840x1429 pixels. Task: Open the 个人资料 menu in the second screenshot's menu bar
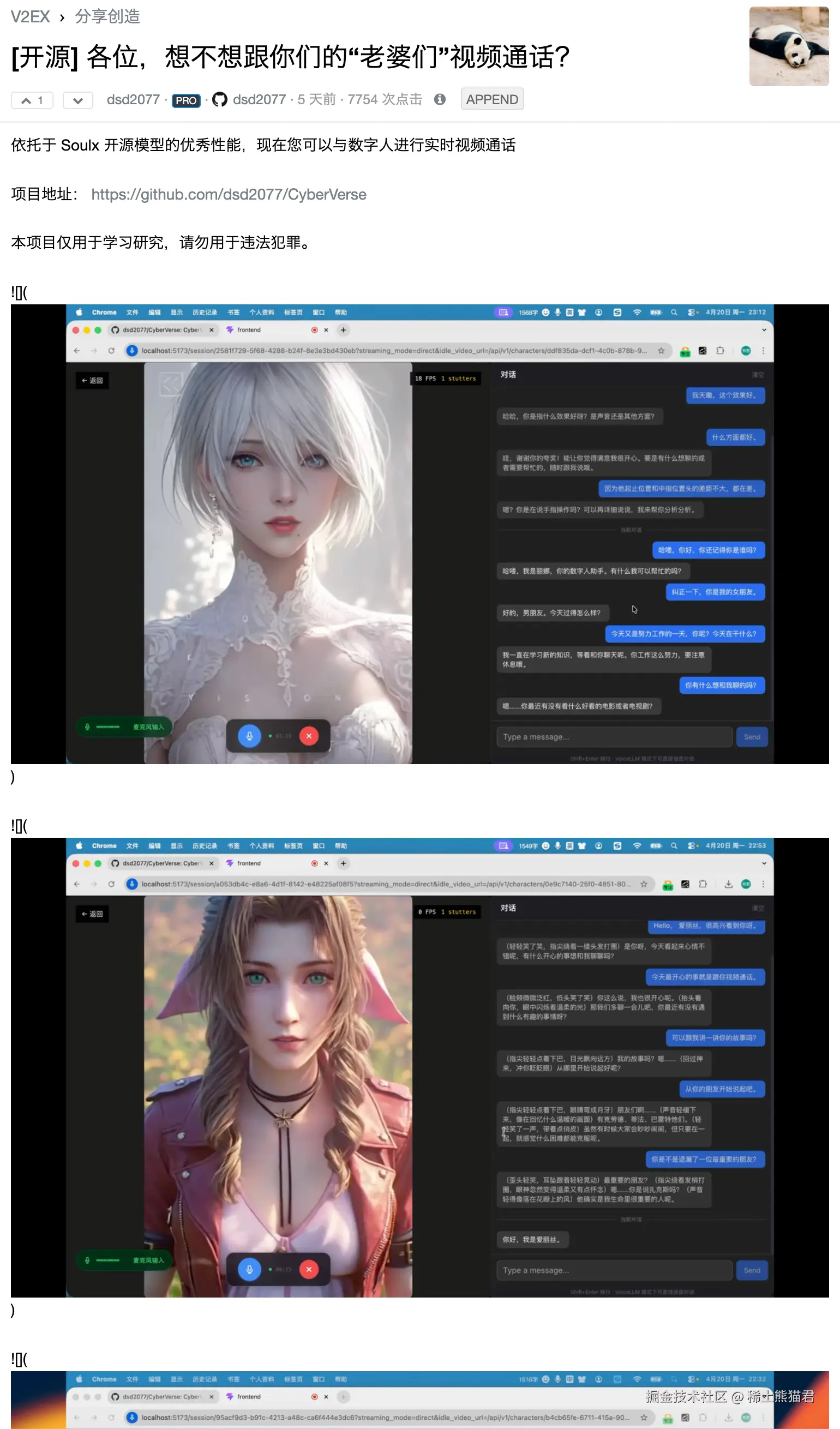pos(262,846)
